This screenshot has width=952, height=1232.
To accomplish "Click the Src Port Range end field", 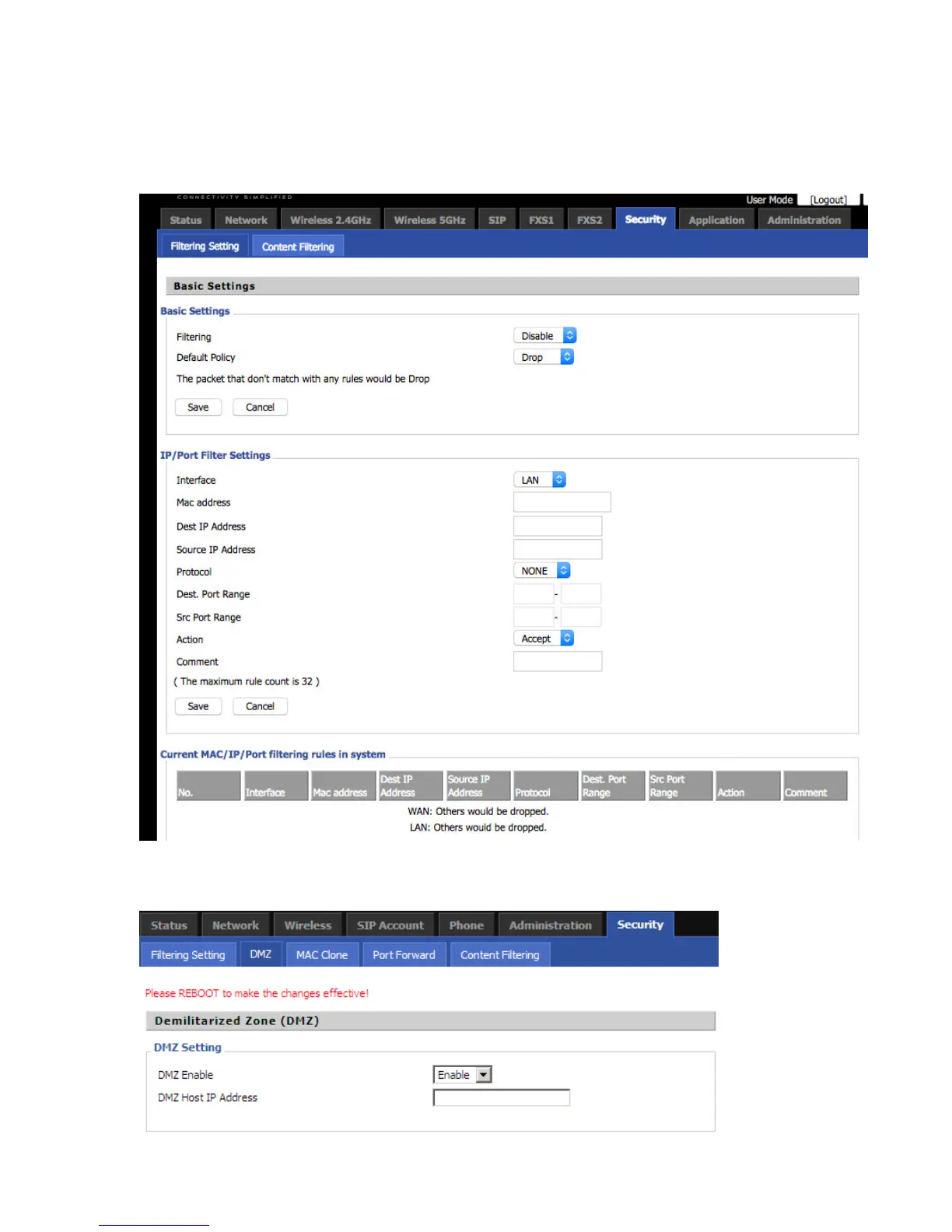I will tap(581, 618).
